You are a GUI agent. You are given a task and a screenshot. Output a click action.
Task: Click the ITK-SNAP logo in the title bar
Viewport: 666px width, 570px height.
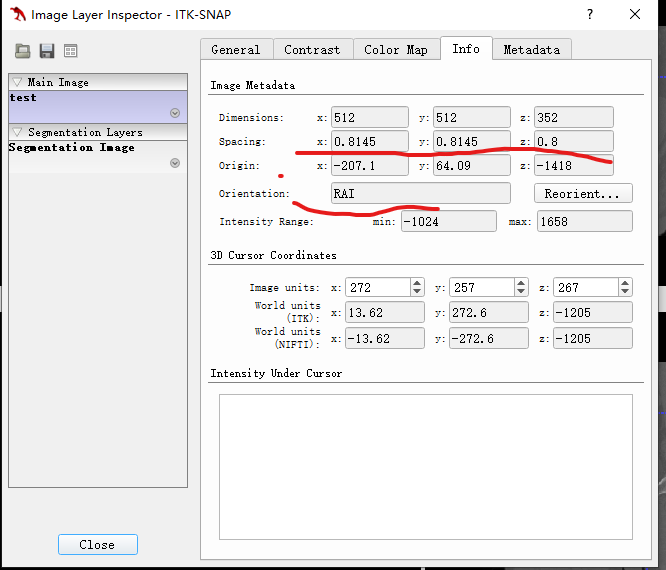point(17,14)
